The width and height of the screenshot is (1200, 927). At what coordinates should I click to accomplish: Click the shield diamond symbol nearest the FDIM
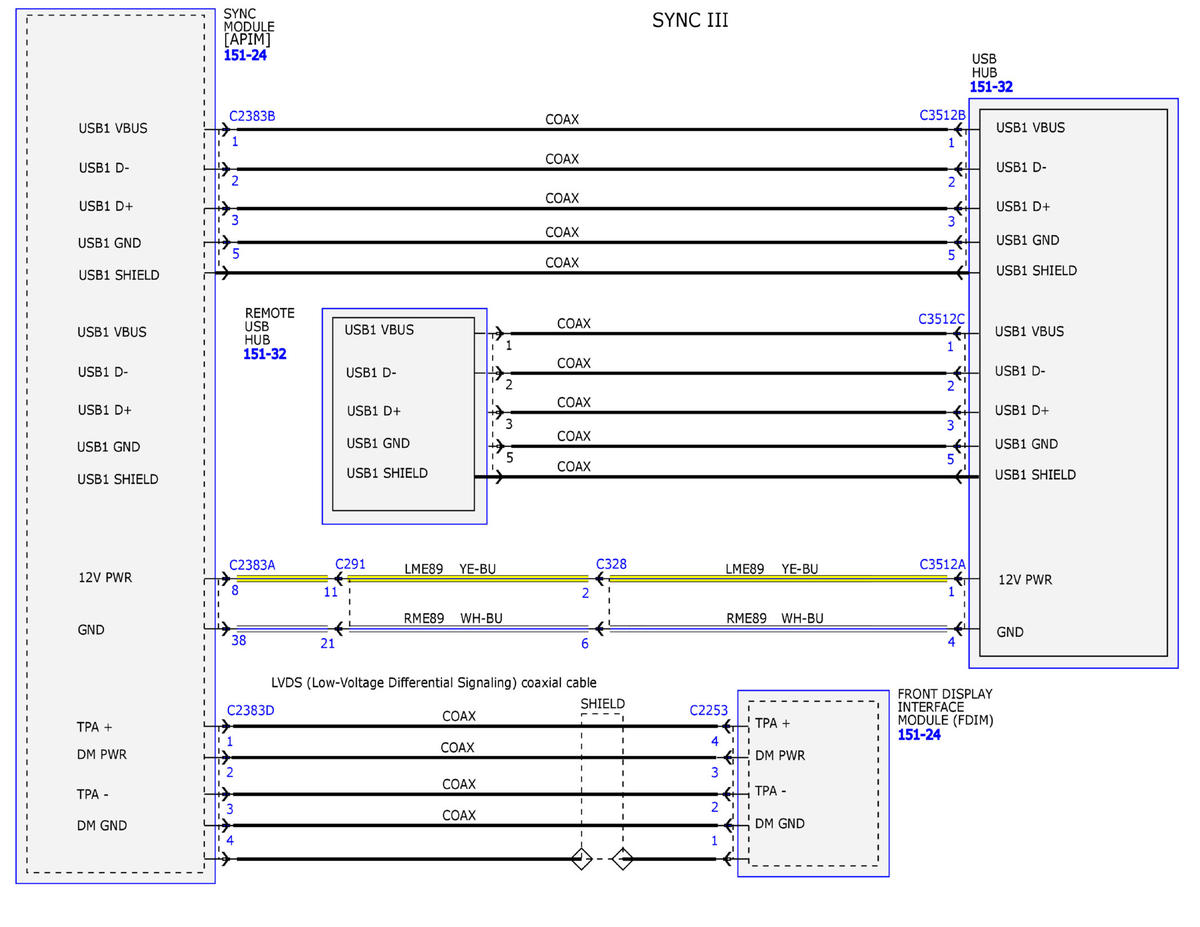point(622,859)
